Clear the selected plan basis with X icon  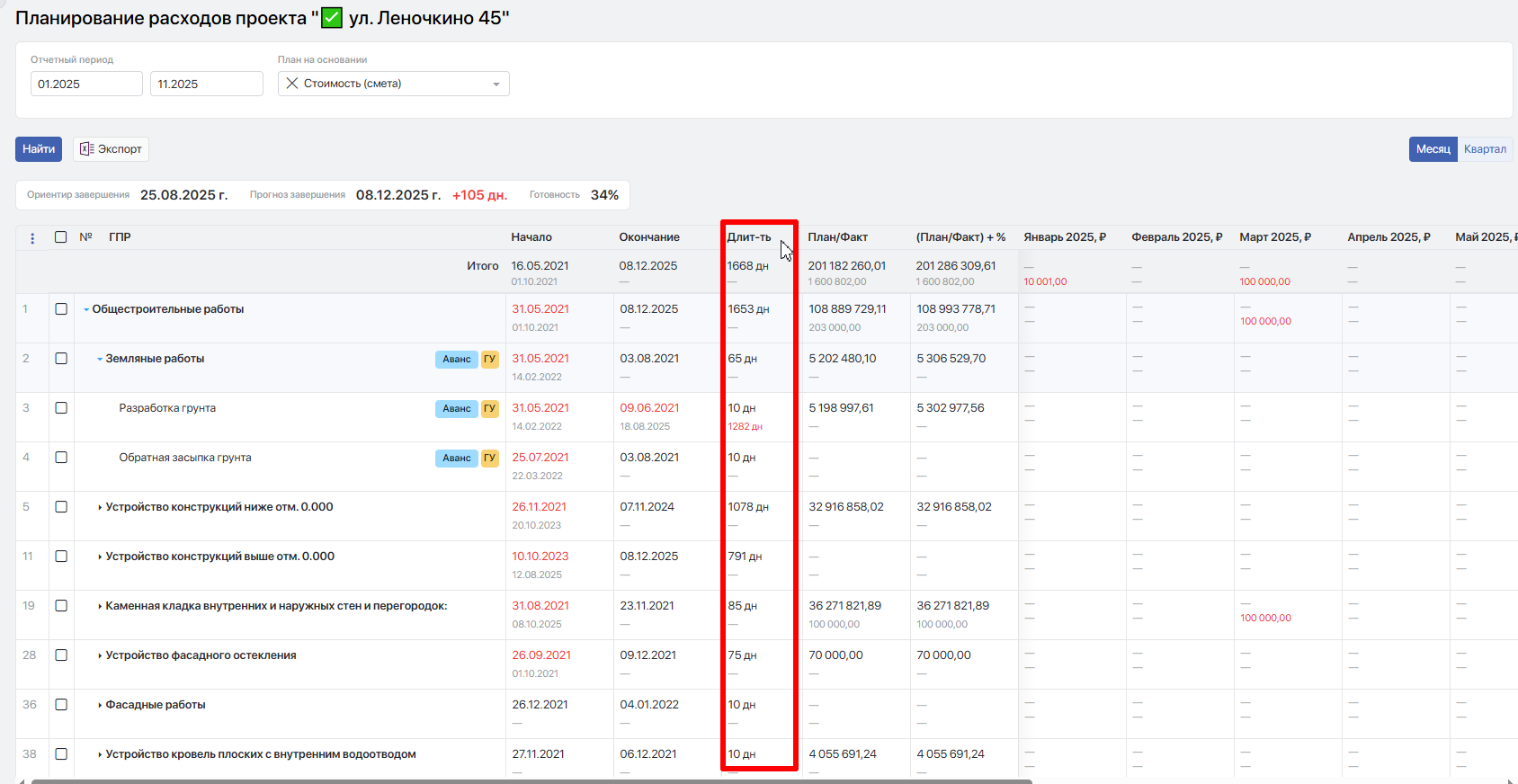tap(292, 84)
